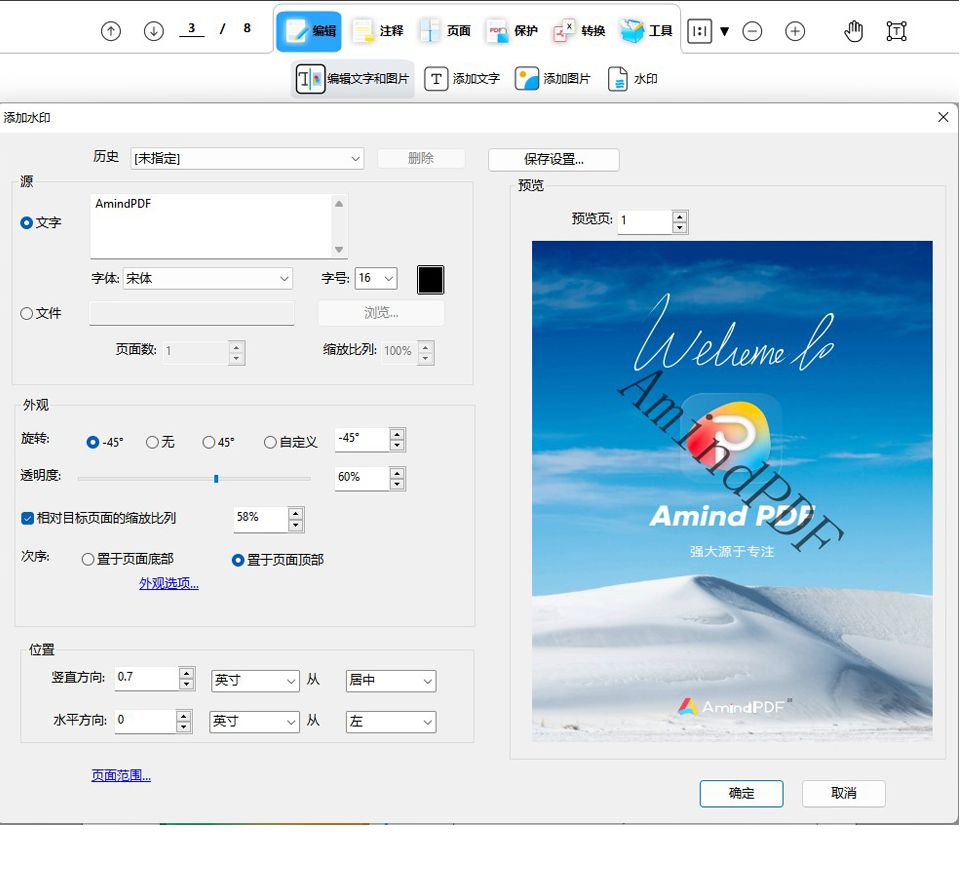This screenshot has width=960, height=880.
Task: Click 水印 watermark tool
Action: coord(633,79)
